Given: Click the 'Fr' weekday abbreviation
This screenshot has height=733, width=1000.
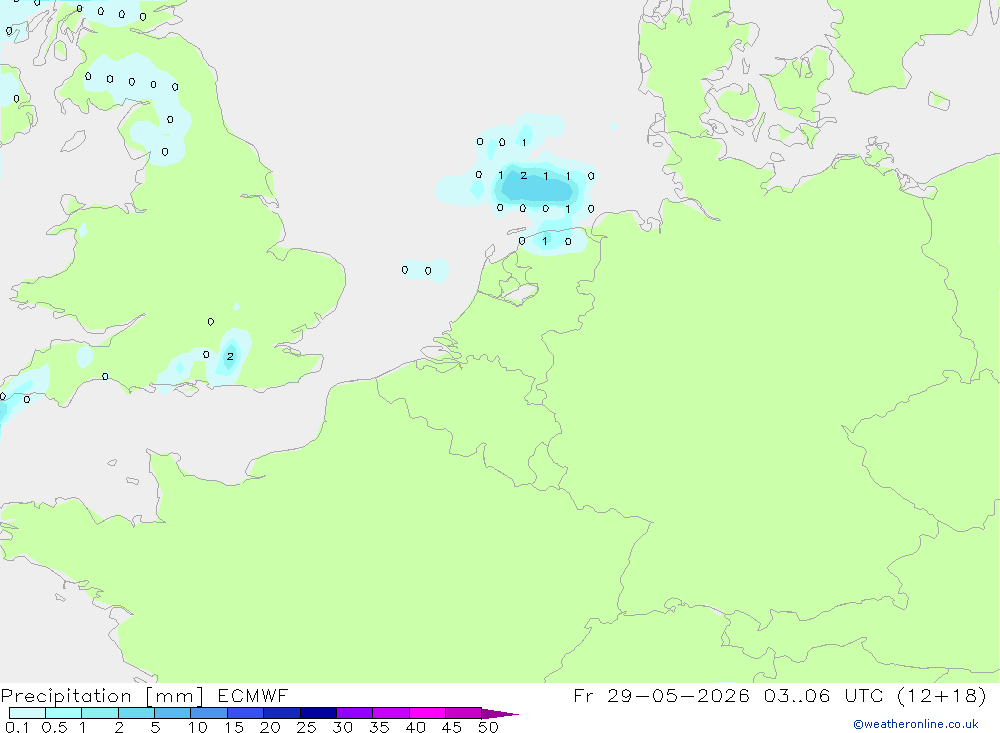Looking at the screenshot, I should (x=584, y=695).
